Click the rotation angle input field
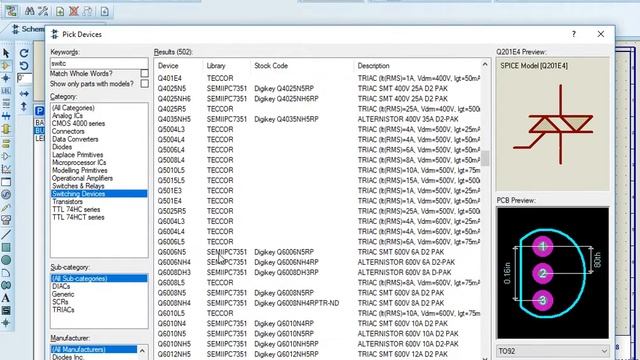This screenshot has width=640, height=360. 24,78
